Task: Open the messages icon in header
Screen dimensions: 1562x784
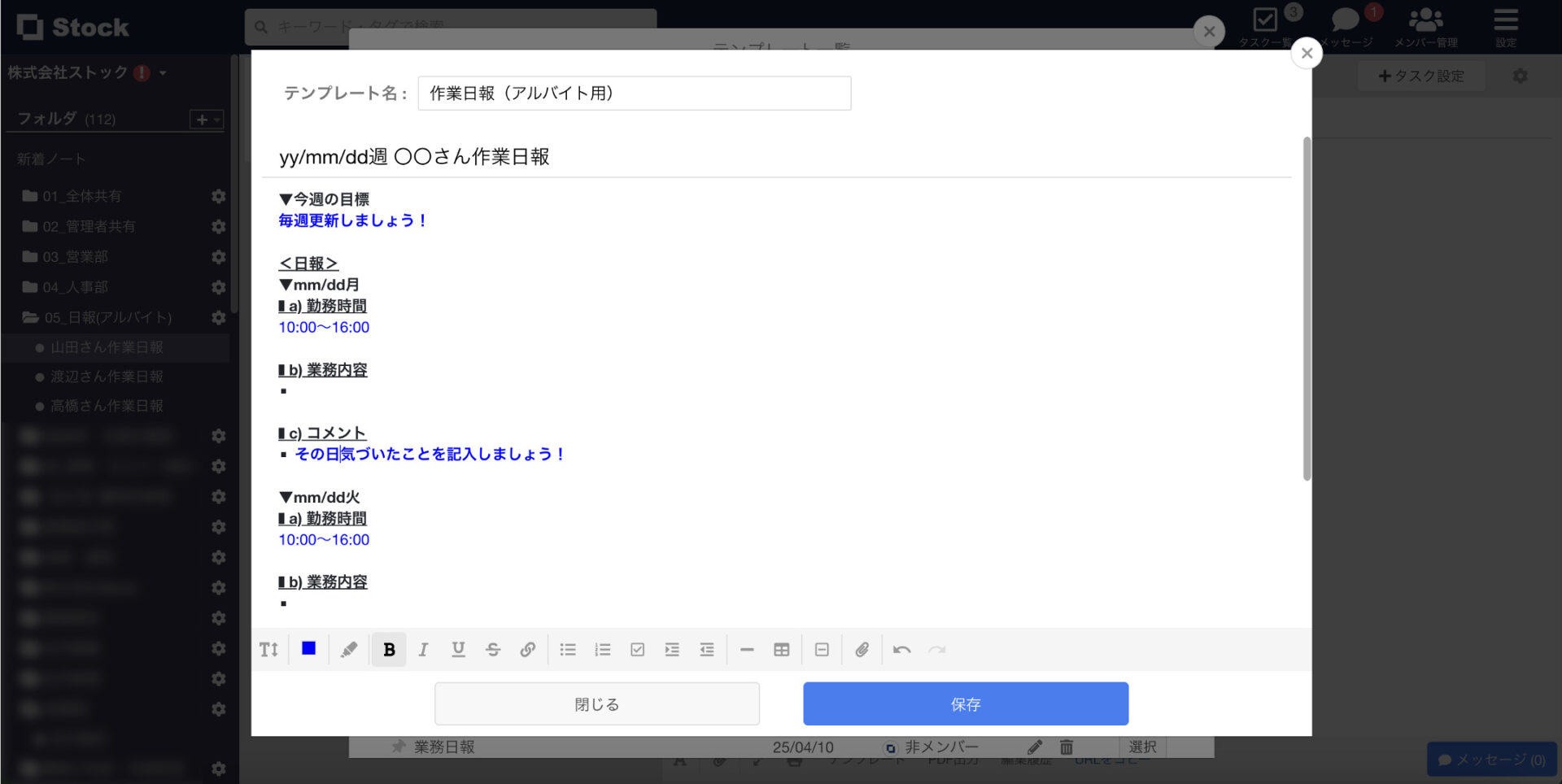Action: pos(1346,26)
